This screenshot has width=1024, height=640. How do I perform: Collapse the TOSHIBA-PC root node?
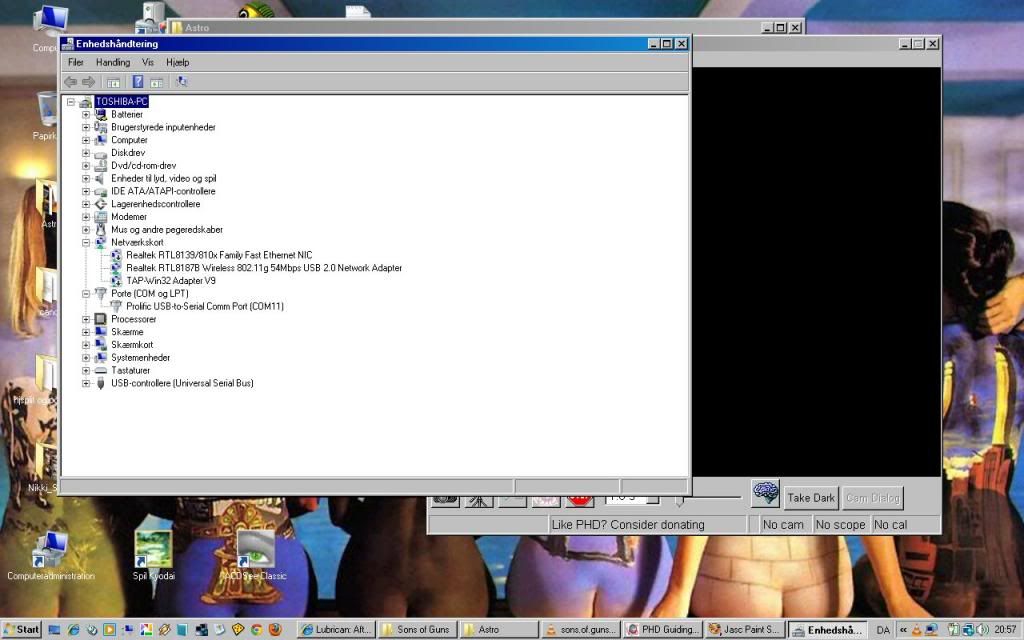(71, 102)
